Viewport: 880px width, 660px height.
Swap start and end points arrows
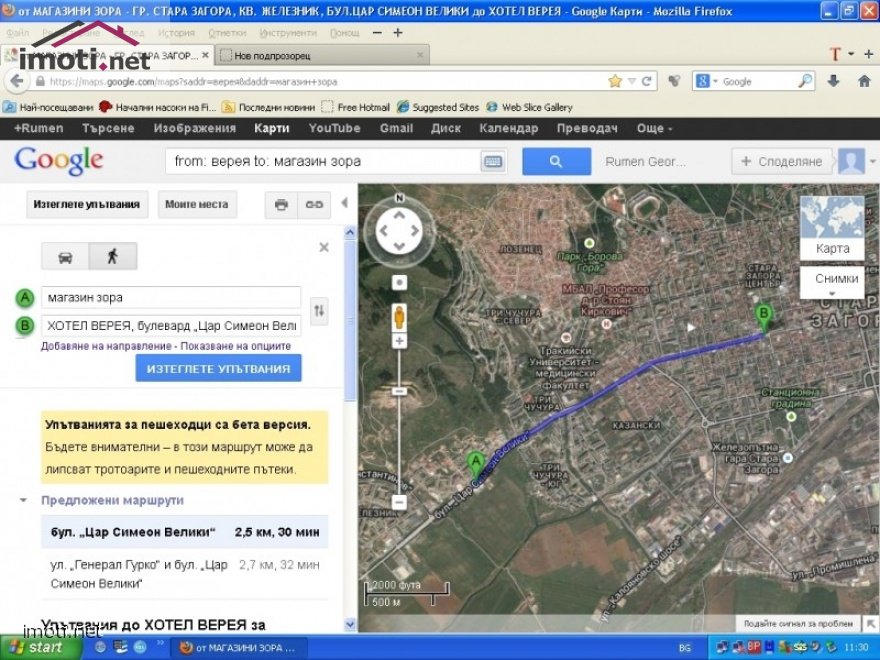tap(319, 310)
